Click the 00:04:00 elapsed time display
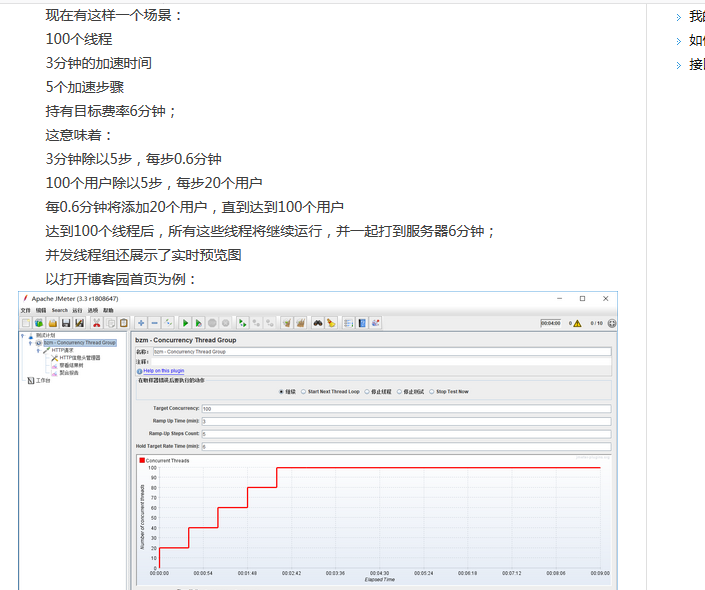705x590 pixels. click(x=551, y=323)
